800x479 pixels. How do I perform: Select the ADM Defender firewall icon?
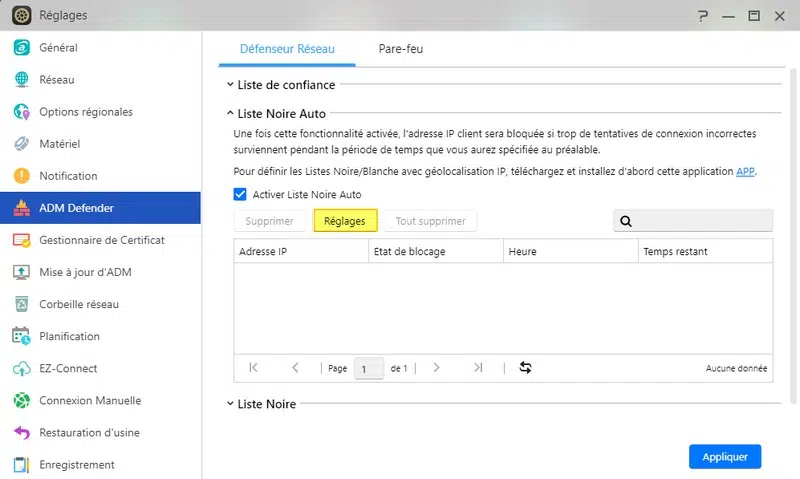(21, 208)
